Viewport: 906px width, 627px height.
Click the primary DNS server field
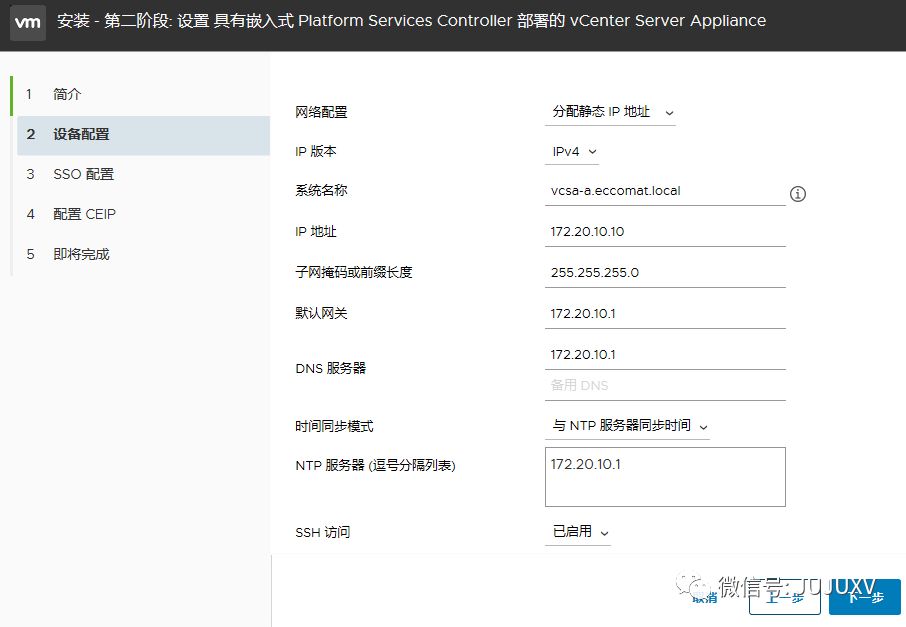[x=665, y=355]
